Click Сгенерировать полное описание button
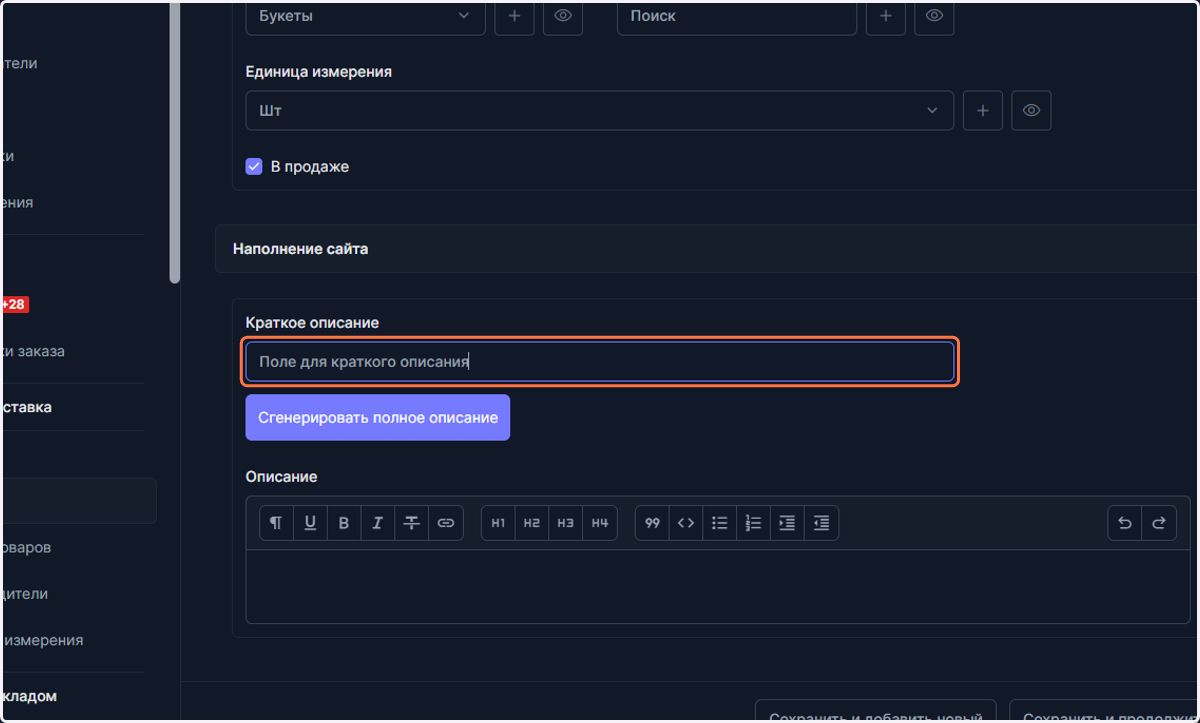The height and width of the screenshot is (723, 1200). pyautogui.click(x=378, y=417)
